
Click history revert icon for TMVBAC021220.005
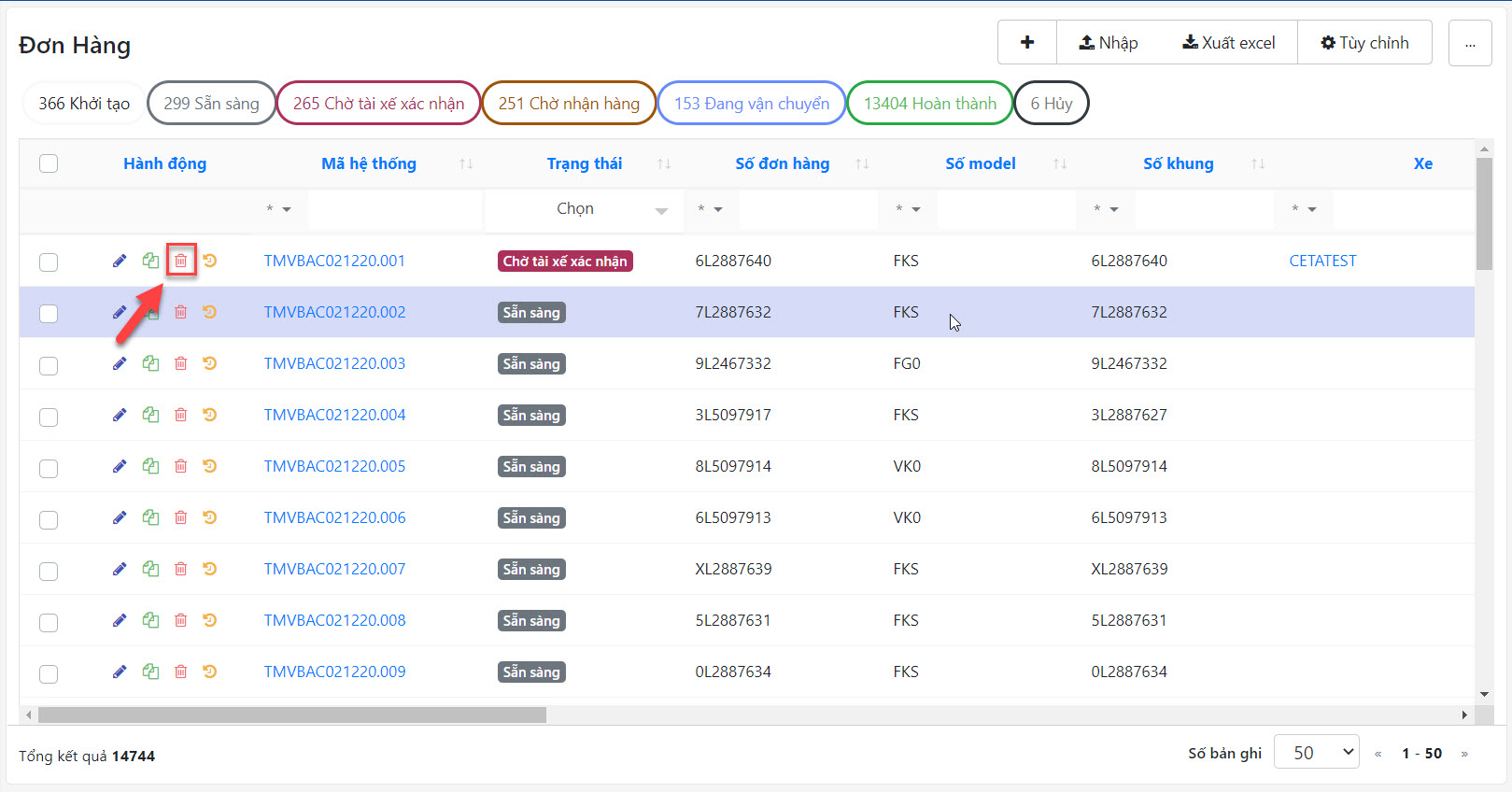(x=210, y=466)
